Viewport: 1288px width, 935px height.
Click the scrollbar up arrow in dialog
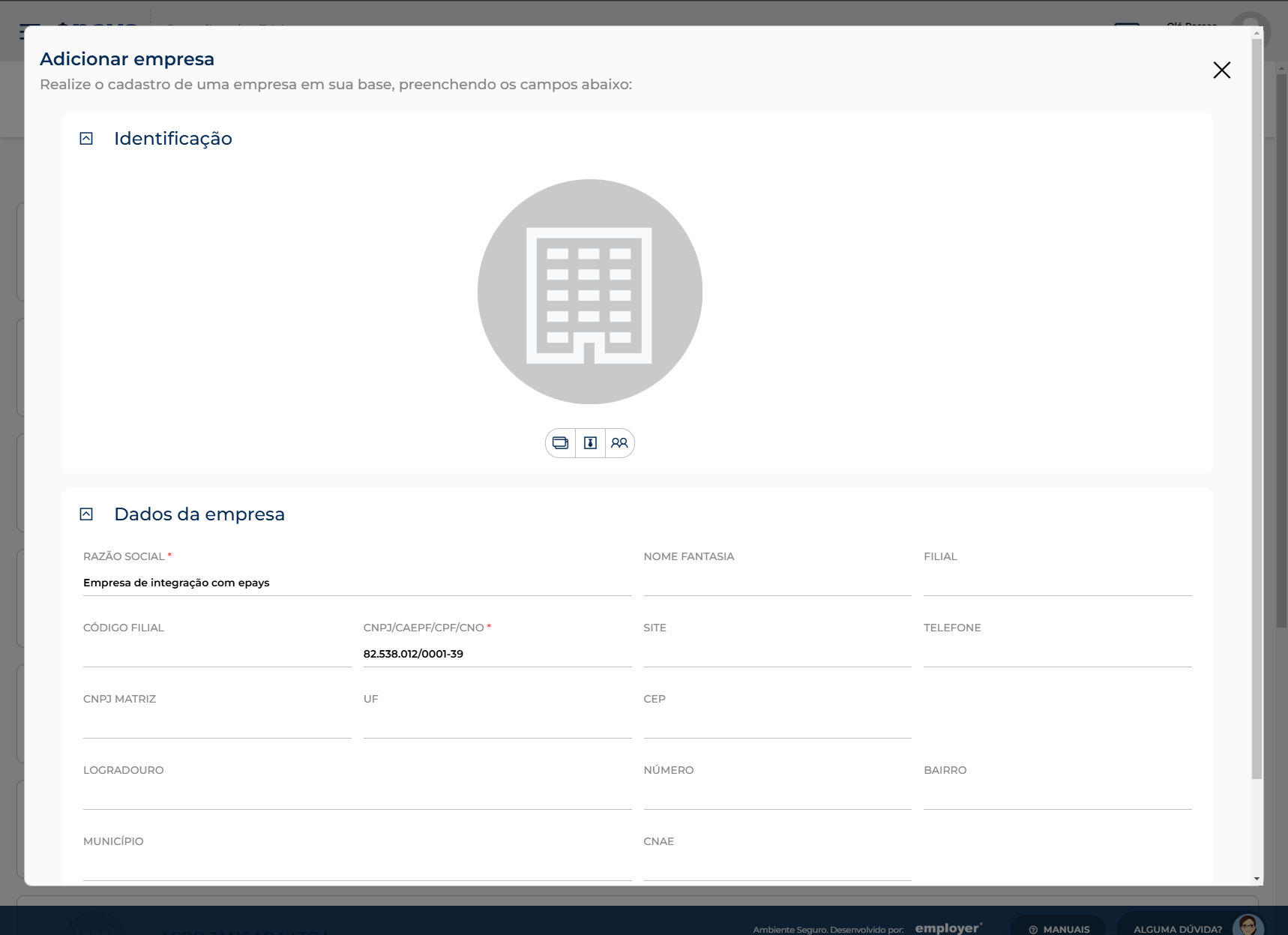coord(1257,33)
